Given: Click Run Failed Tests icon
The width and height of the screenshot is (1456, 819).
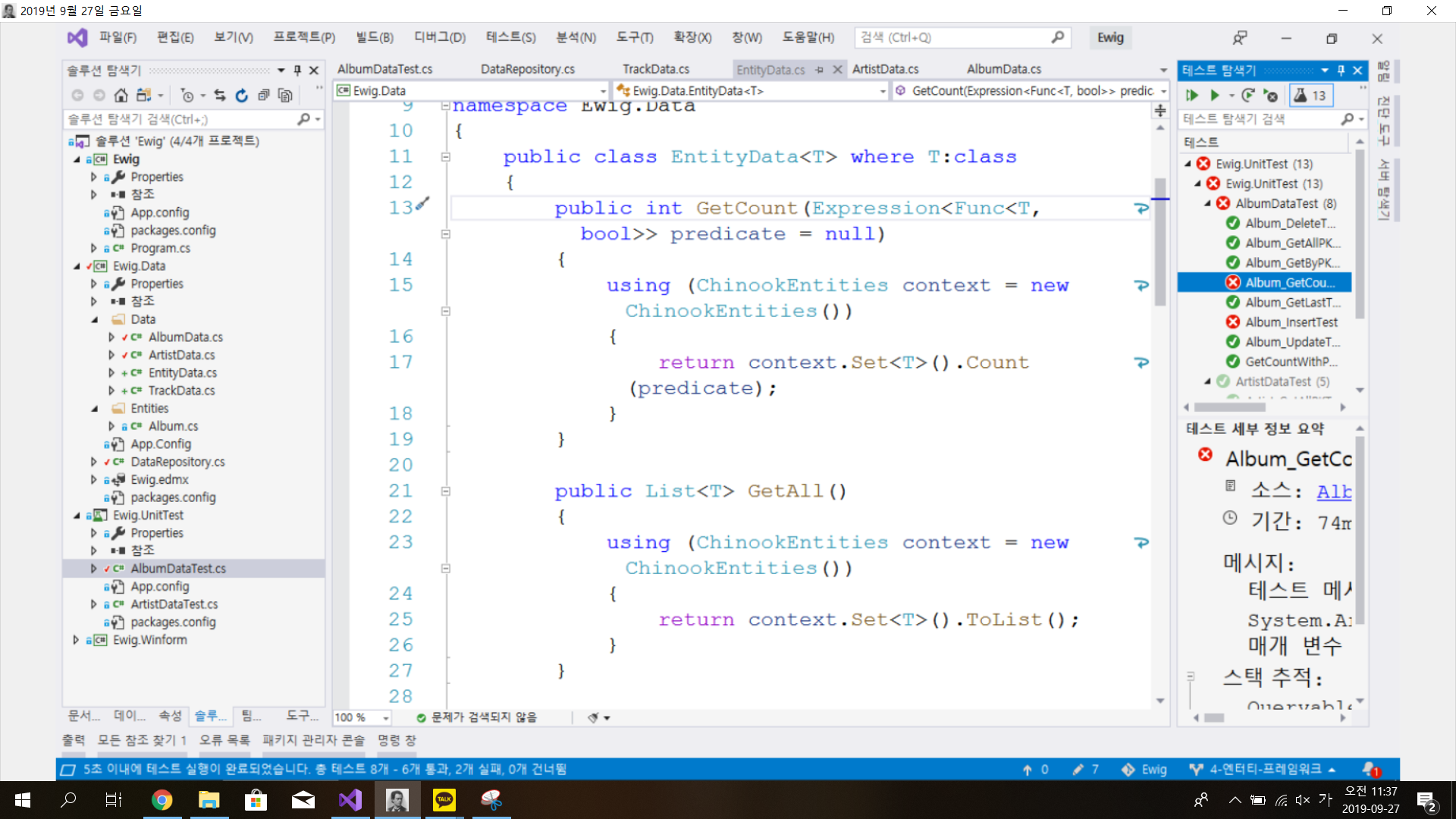Looking at the screenshot, I should pos(1271,96).
